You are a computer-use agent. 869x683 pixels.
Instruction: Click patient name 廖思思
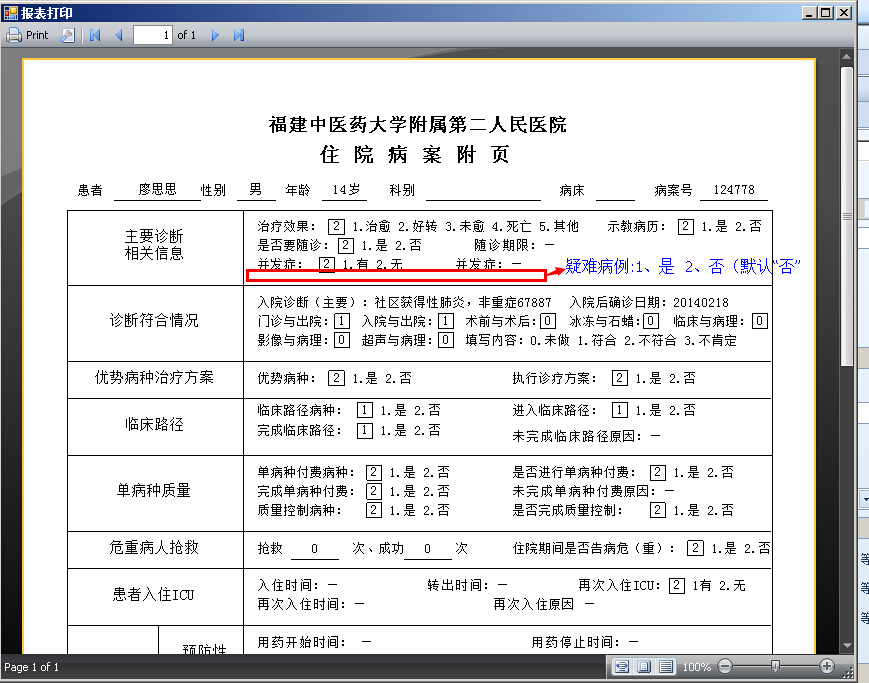(x=157, y=190)
